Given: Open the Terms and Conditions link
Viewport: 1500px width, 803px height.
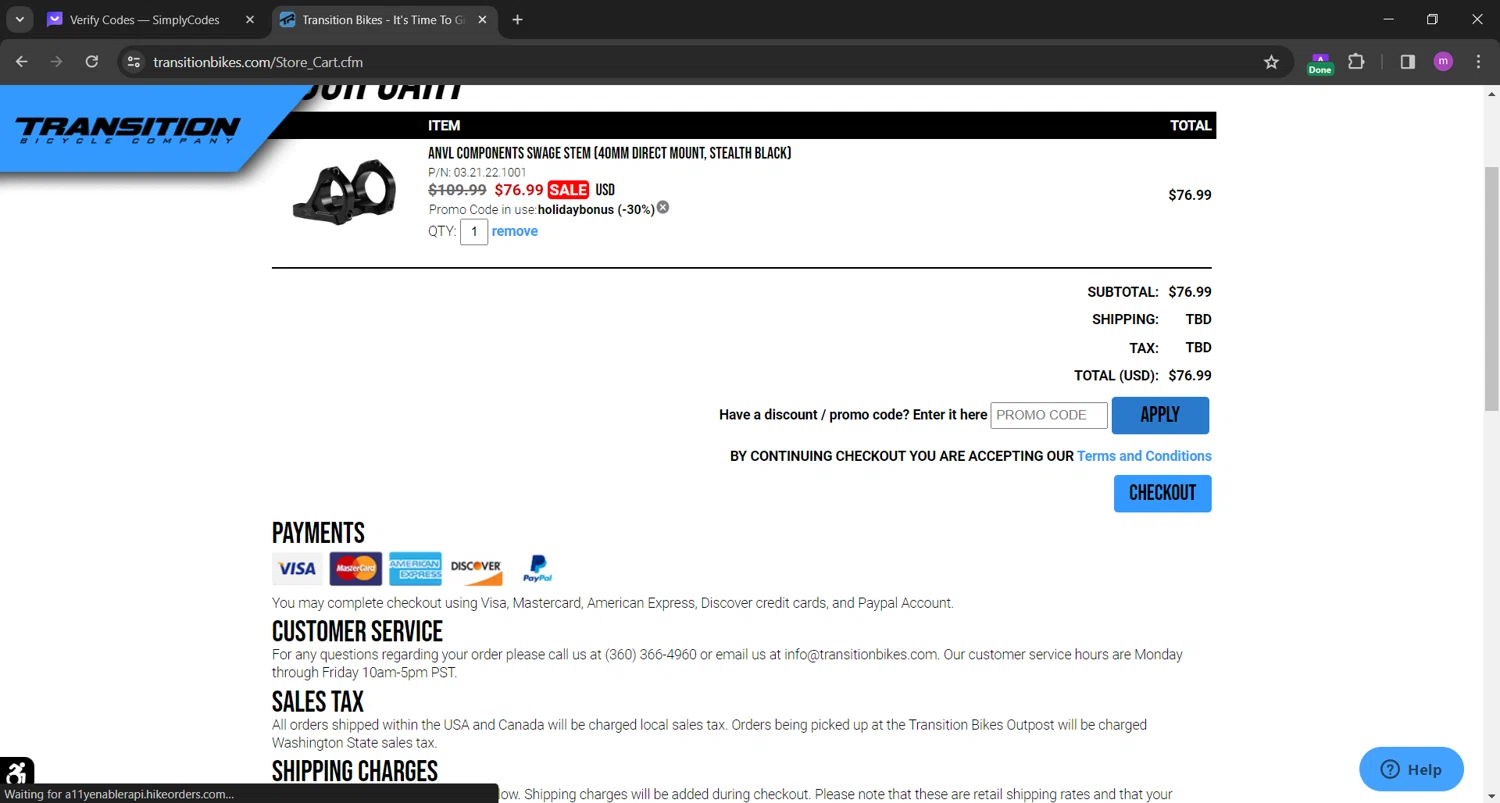Looking at the screenshot, I should [x=1144, y=456].
